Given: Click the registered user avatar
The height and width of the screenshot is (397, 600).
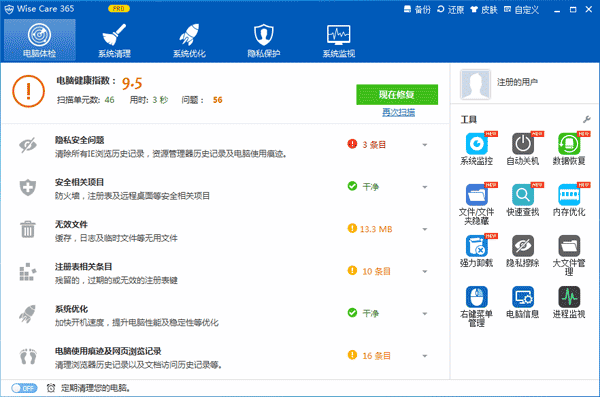Looking at the screenshot, I should (x=475, y=84).
